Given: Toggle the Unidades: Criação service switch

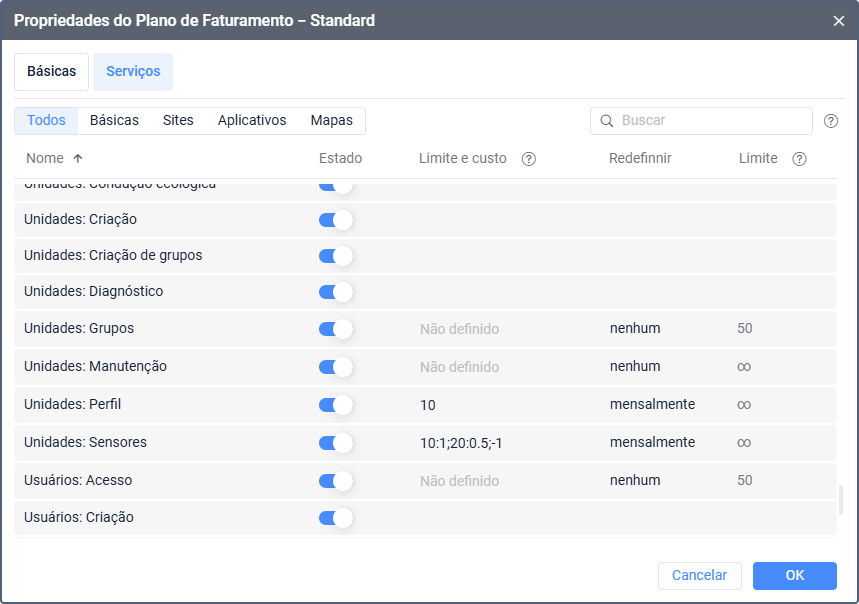Looking at the screenshot, I should pos(336,220).
